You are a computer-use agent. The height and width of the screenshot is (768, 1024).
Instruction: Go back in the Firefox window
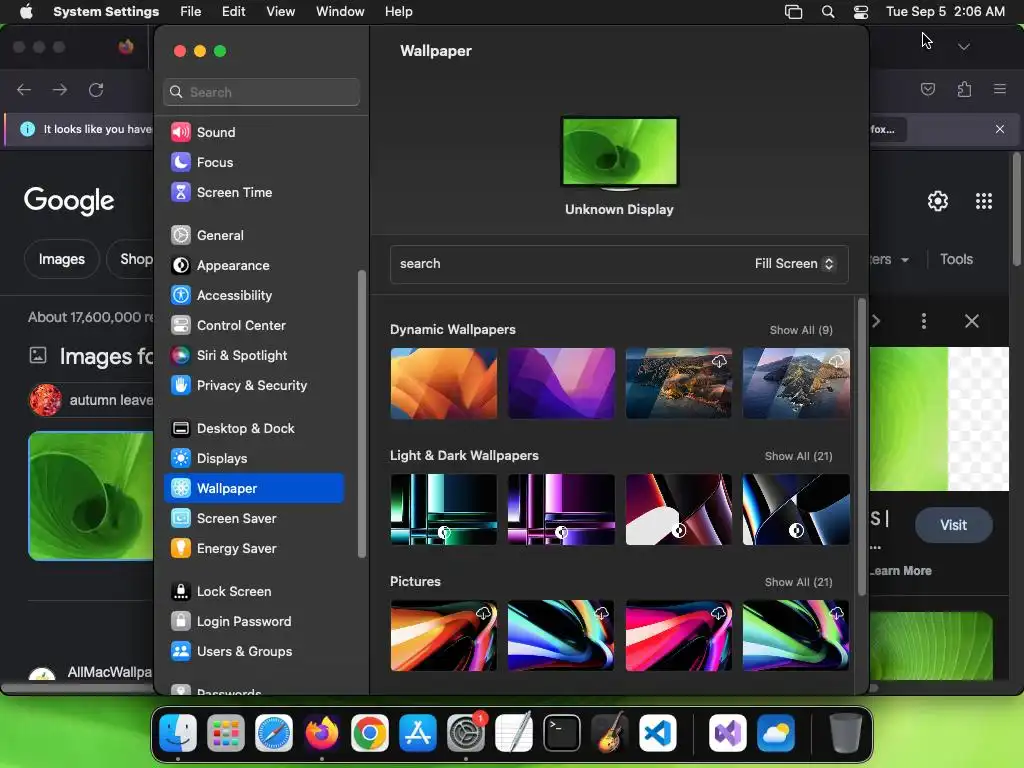(x=24, y=90)
